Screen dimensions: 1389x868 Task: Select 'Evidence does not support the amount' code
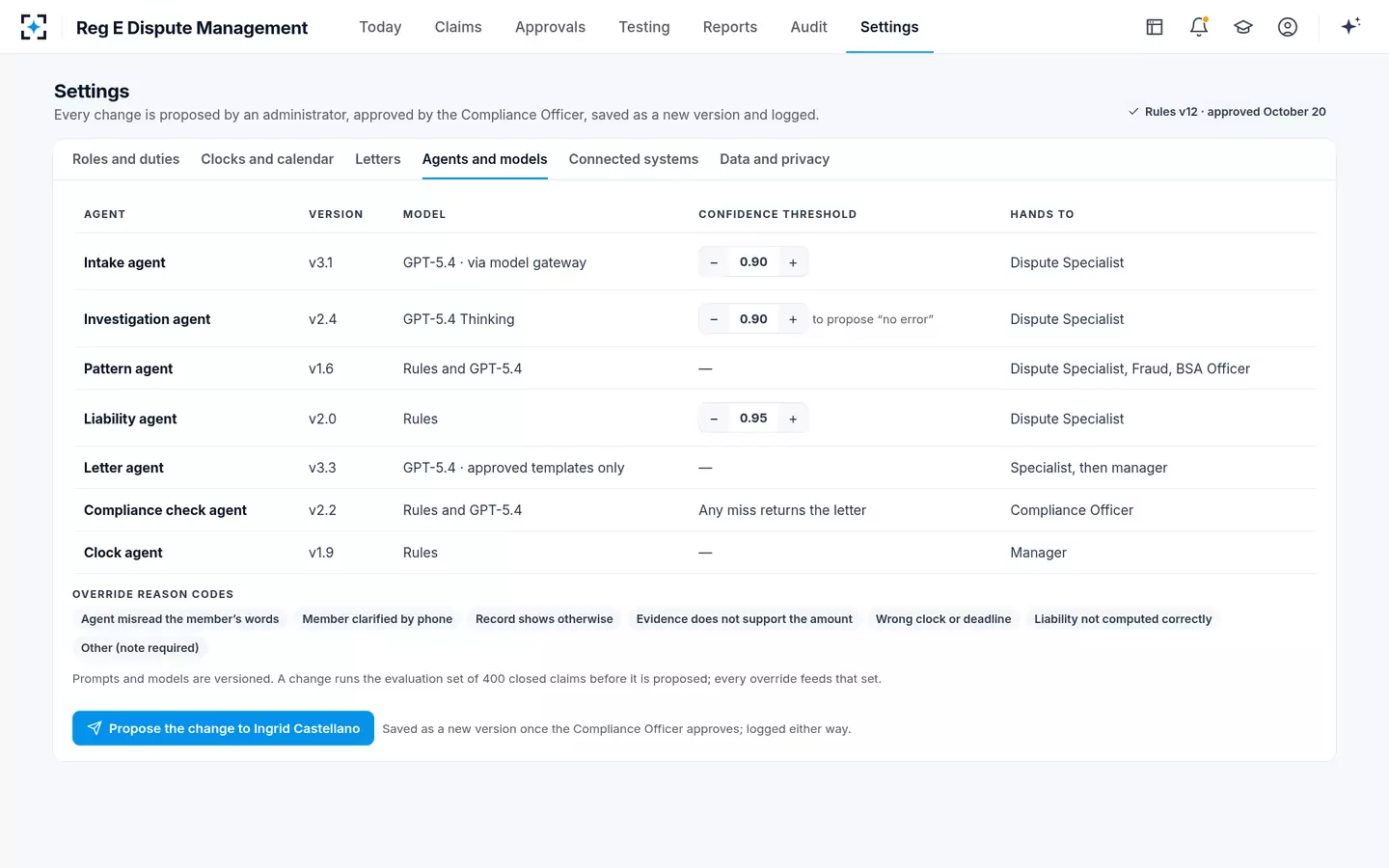click(x=745, y=619)
